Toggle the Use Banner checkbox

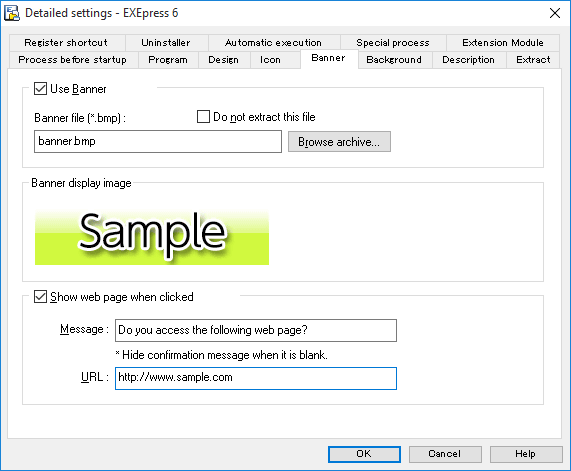[x=40, y=89]
